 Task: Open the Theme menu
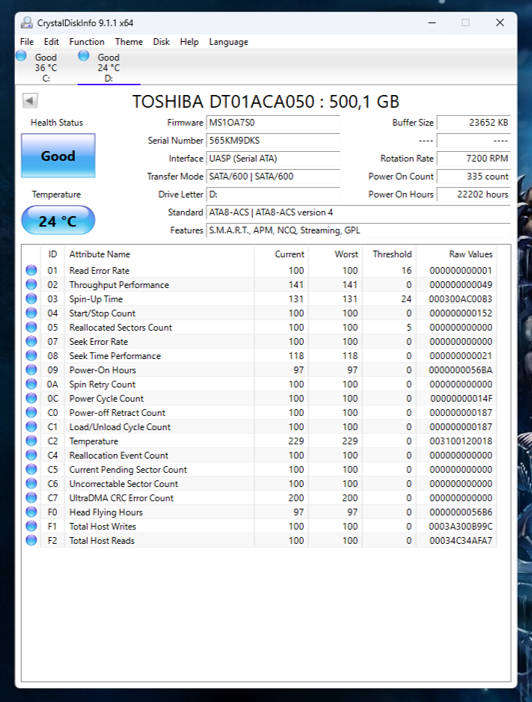coord(129,42)
